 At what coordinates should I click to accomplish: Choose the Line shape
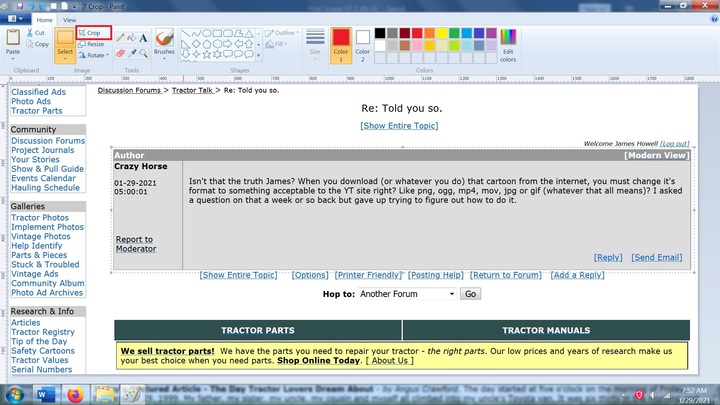coord(186,34)
